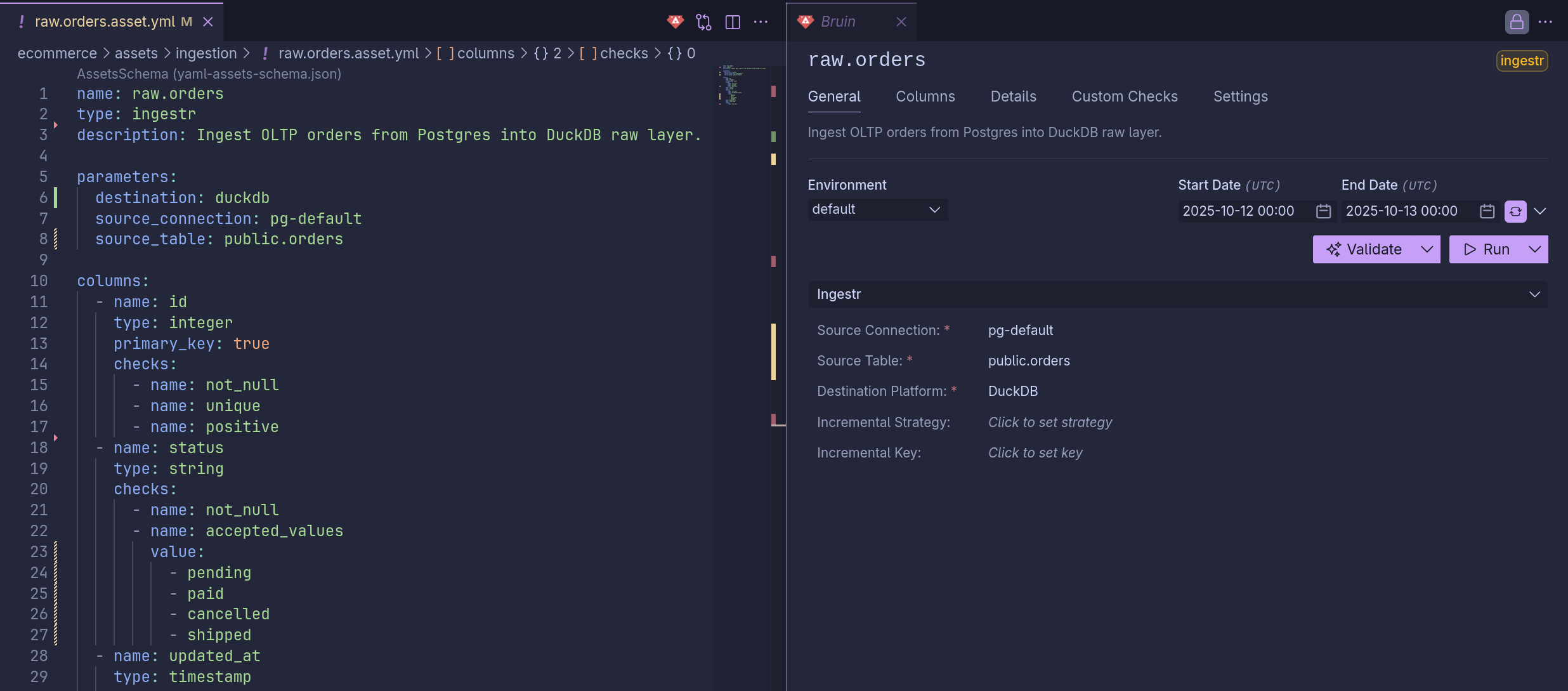Open Bruin panel more actions ellipsis
The image size is (1568, 691).
click(1546, 22)
